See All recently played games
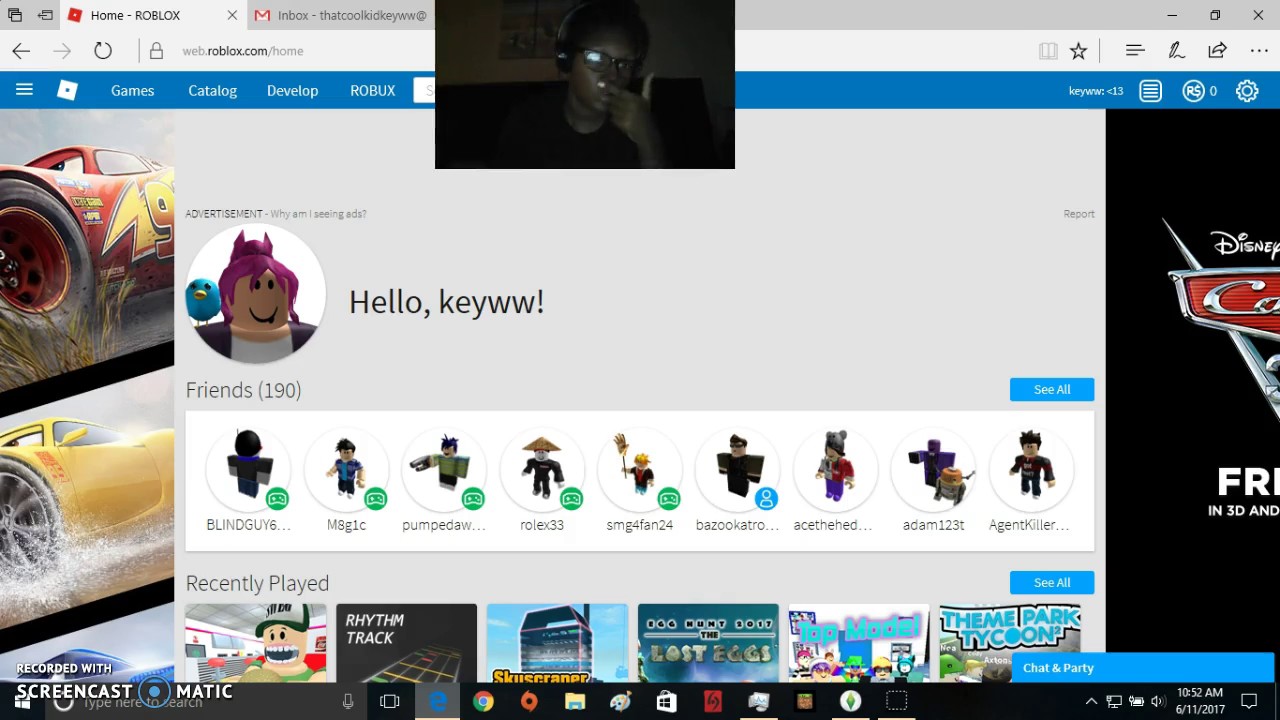The width and height of the screenshot is (1280, 720). (x=1052, y=582)
